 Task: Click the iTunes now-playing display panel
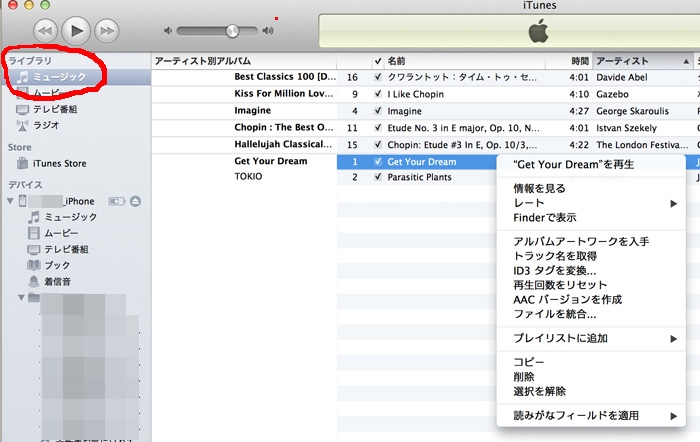[x=509, y=31]
